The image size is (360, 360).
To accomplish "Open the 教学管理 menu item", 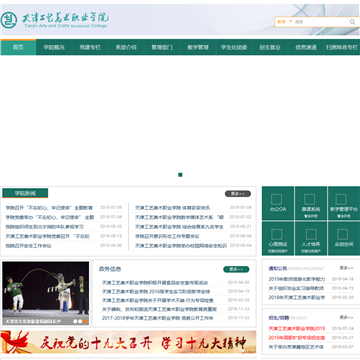I will (198, 47).
